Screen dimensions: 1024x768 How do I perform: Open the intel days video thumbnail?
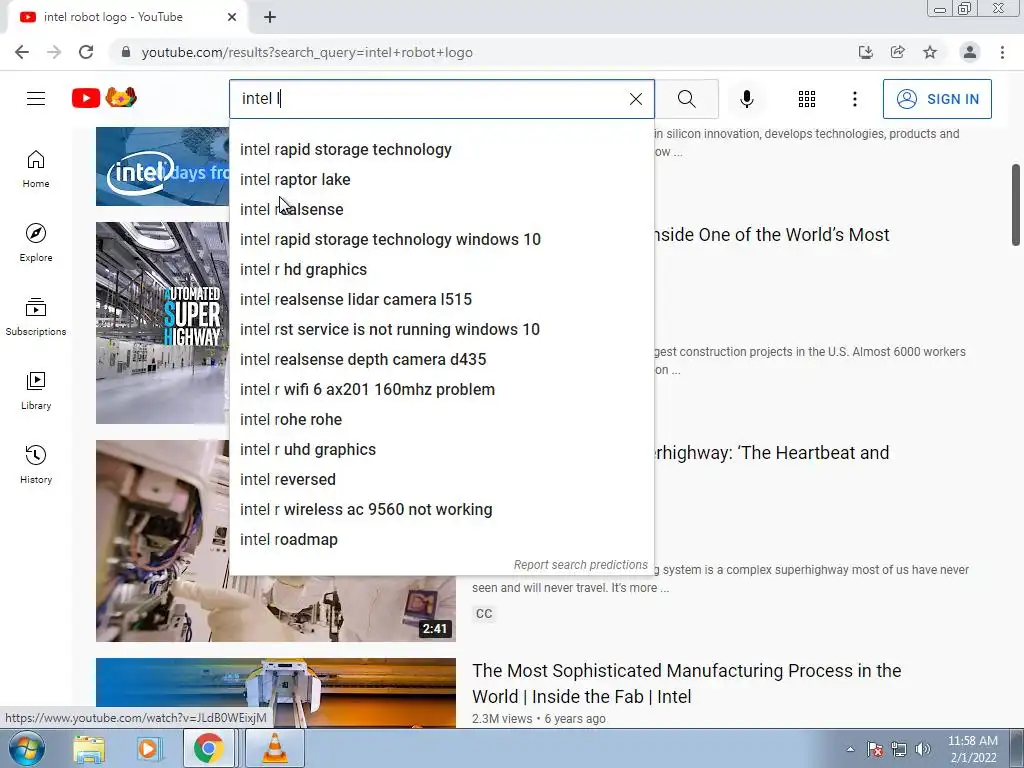tap(162, 167)
